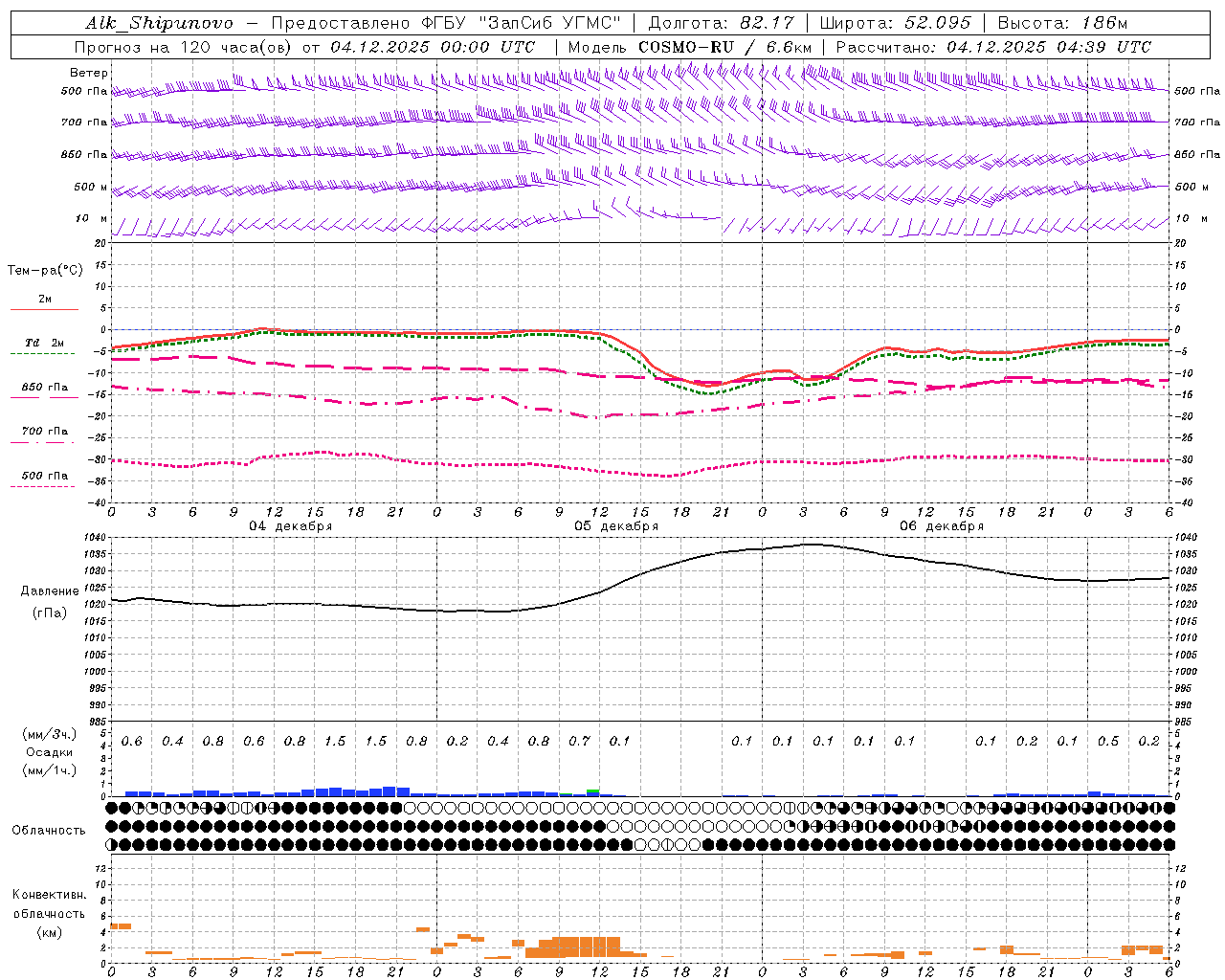Click the Высота: 186м elevation value
1225x980 pixels.
coord(1062,23)
